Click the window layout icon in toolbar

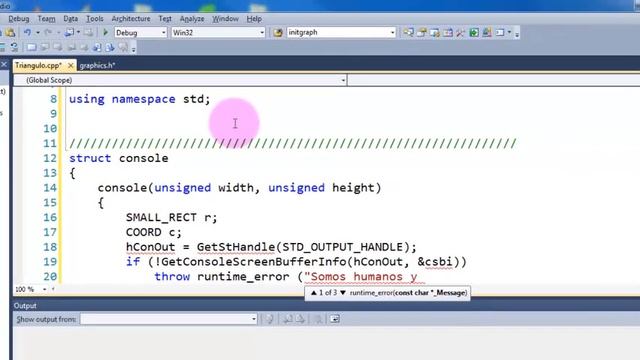[x=500, y=33]
